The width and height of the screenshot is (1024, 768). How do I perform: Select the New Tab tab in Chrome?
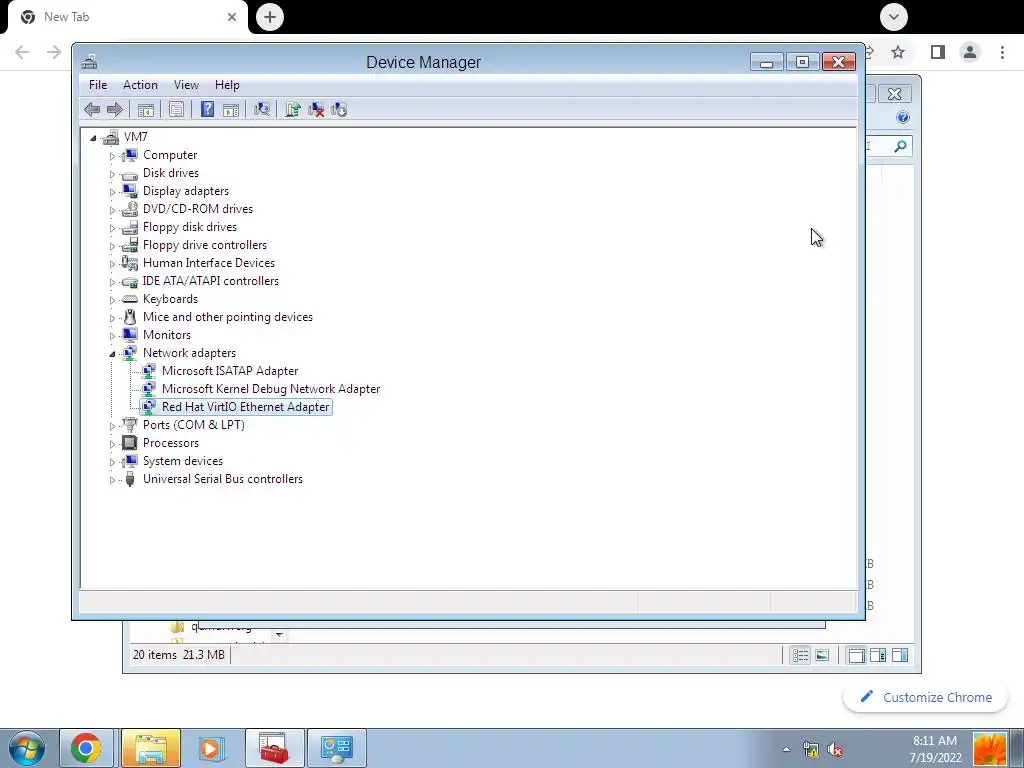127,17
